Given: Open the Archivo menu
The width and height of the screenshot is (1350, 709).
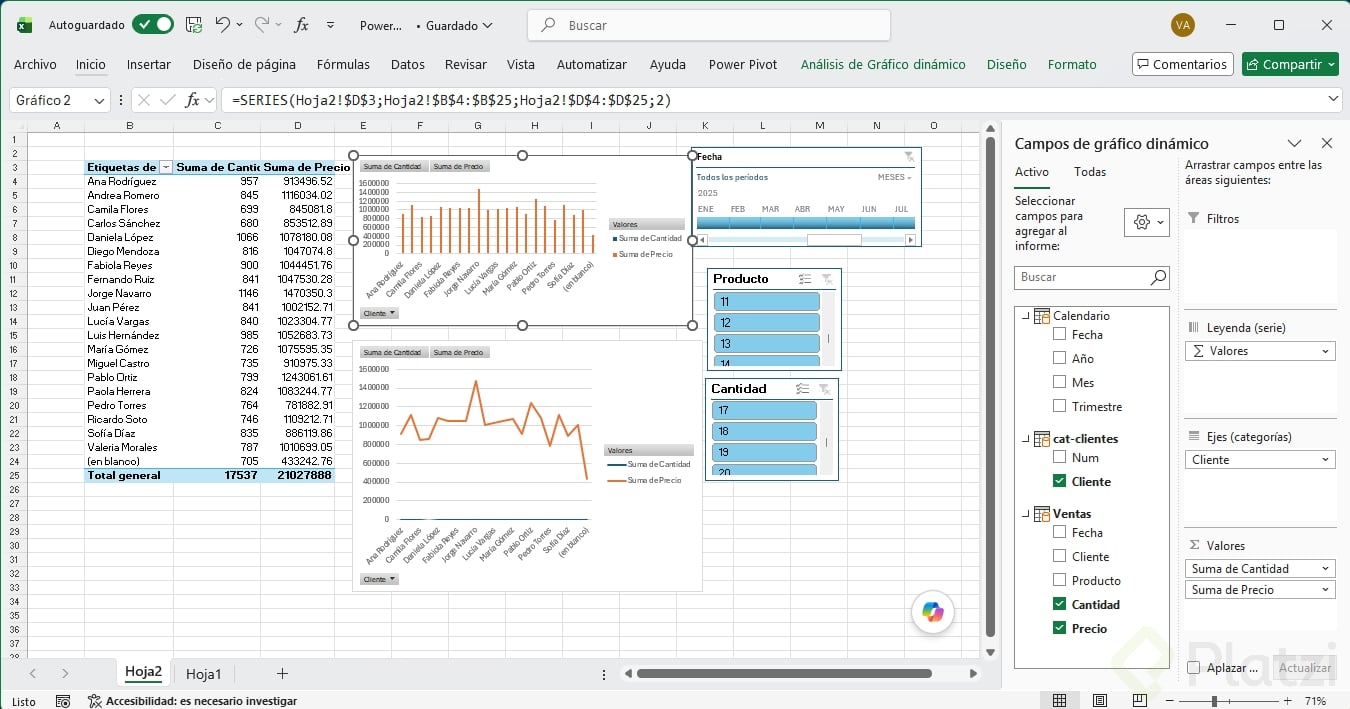Looking at the screenshot, I should coord(35,64).
